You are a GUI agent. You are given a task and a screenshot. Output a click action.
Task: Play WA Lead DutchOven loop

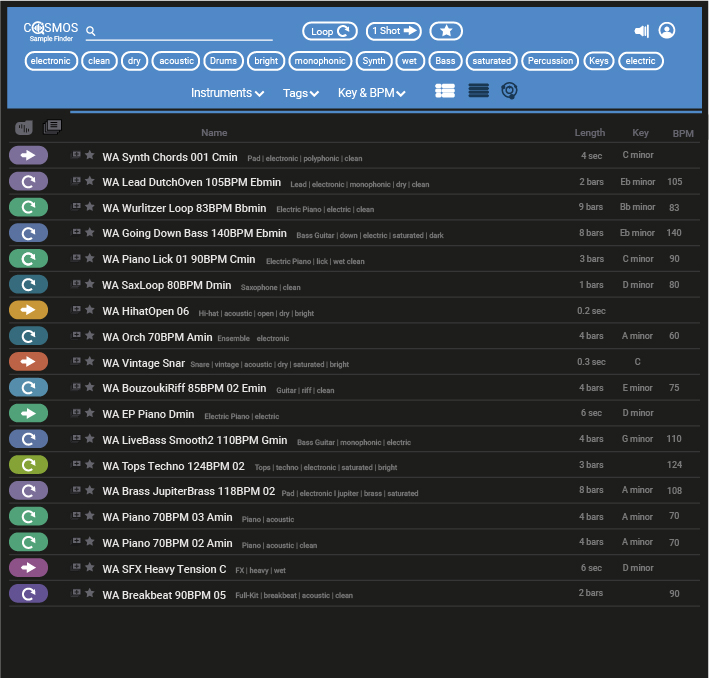click(28, 181)
